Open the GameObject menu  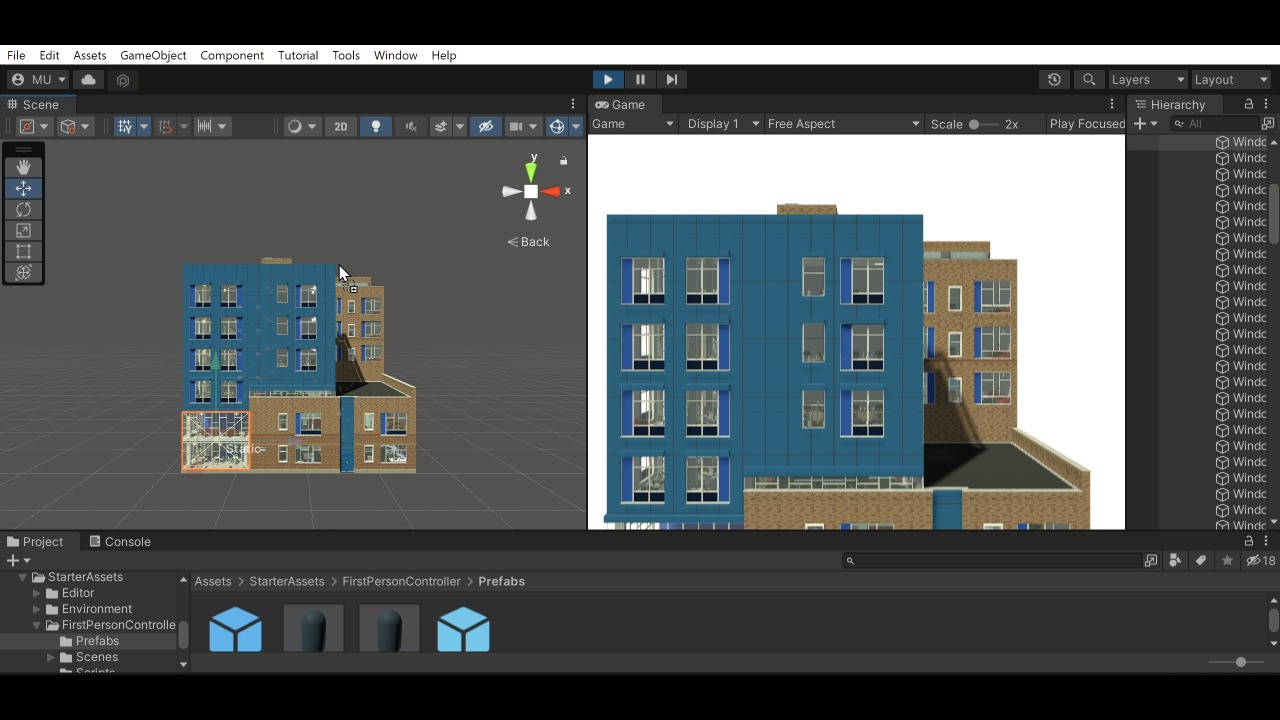(x=153, y=55)
